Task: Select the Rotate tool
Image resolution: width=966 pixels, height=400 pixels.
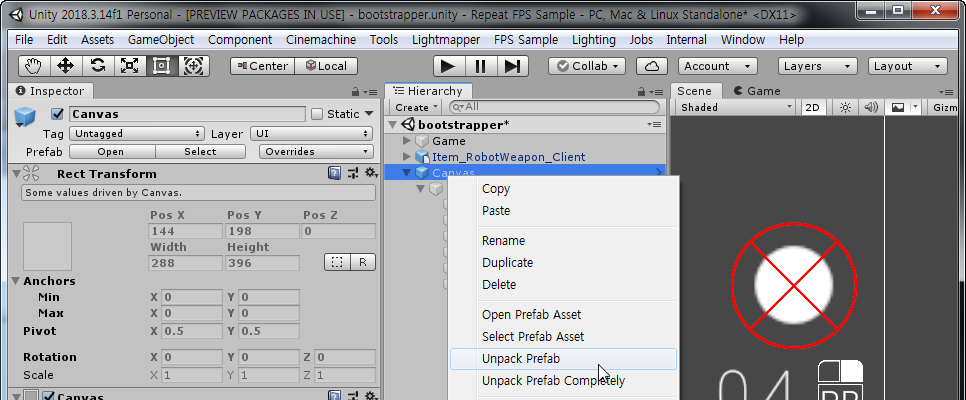Action: click(98, 66)
